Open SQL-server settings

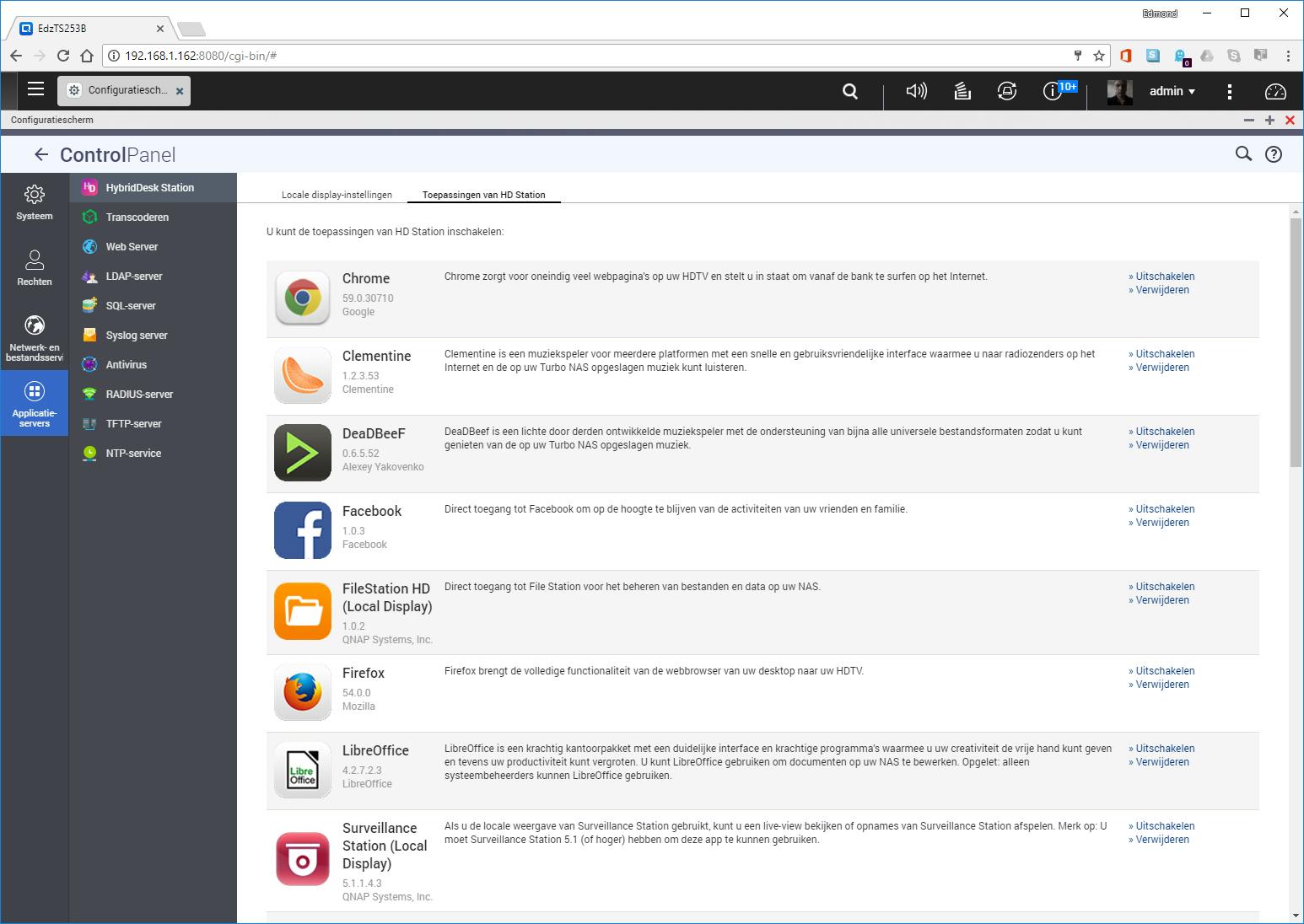coord(153,305)
